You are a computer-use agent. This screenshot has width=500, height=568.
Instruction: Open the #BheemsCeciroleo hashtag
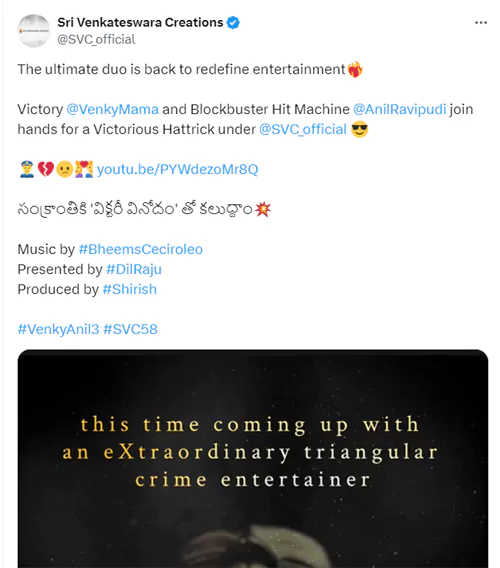(x=141, y=249)
